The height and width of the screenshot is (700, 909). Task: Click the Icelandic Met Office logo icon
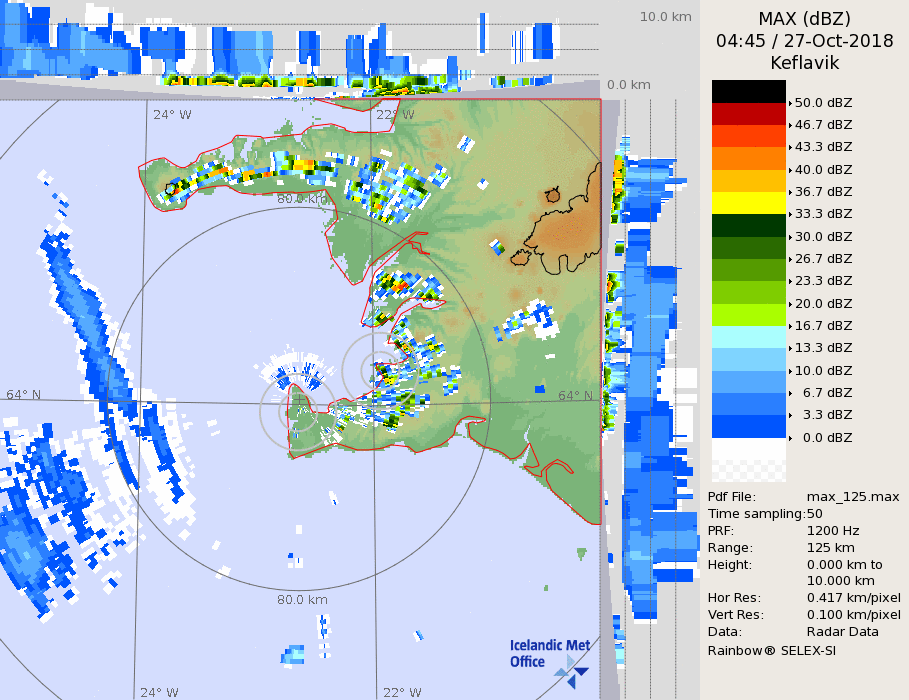pos(572,670)
